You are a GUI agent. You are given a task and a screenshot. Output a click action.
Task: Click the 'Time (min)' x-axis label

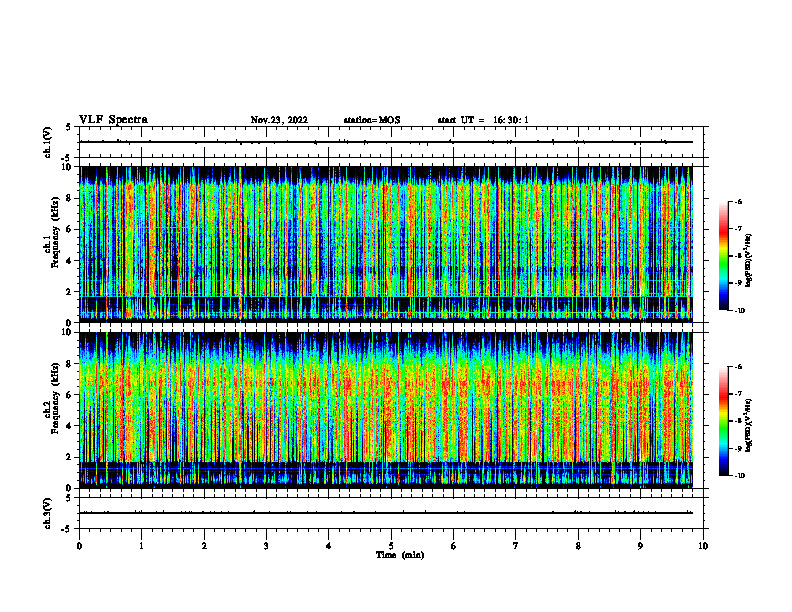[400, 555]
